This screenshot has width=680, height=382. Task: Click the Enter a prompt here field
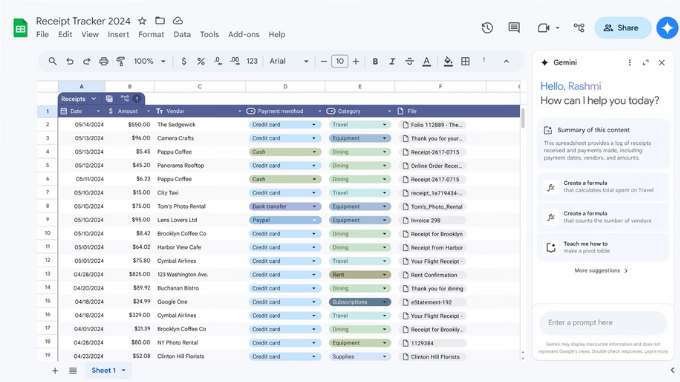click(x=603, y=323)
